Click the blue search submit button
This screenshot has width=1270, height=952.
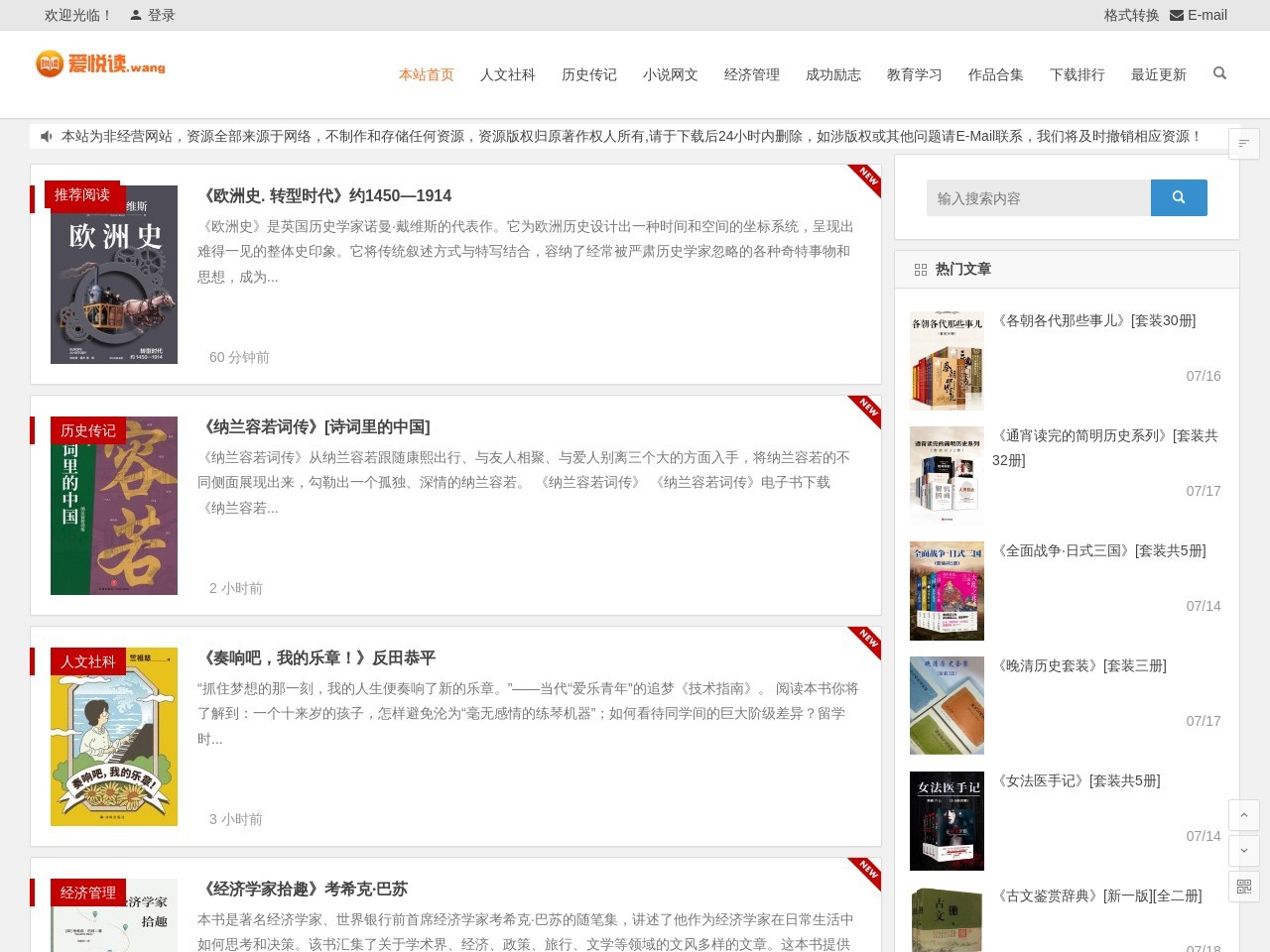point(1179,197)
